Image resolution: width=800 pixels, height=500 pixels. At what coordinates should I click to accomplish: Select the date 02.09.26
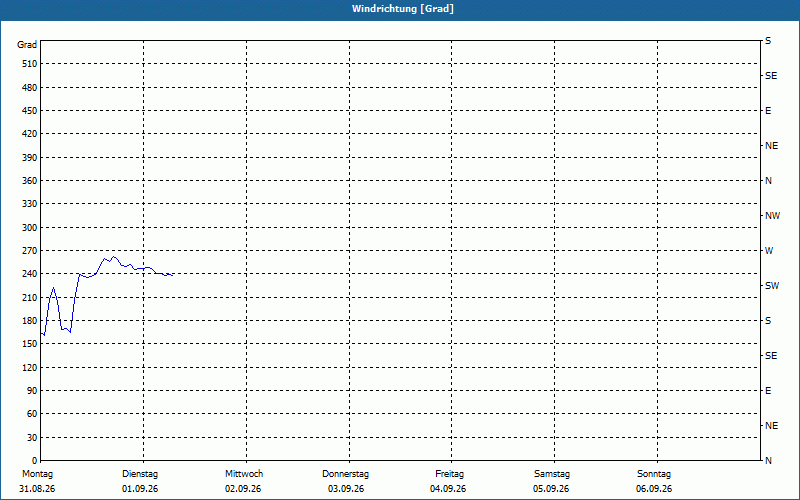[243, 489]
